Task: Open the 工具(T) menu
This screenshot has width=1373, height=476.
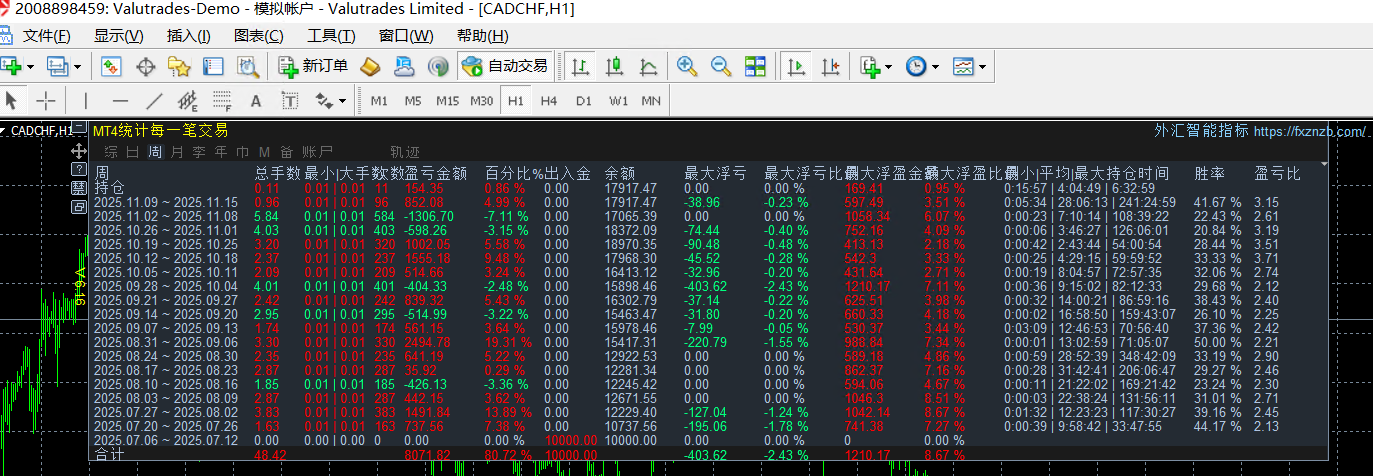Action: (x=331, y=36)
